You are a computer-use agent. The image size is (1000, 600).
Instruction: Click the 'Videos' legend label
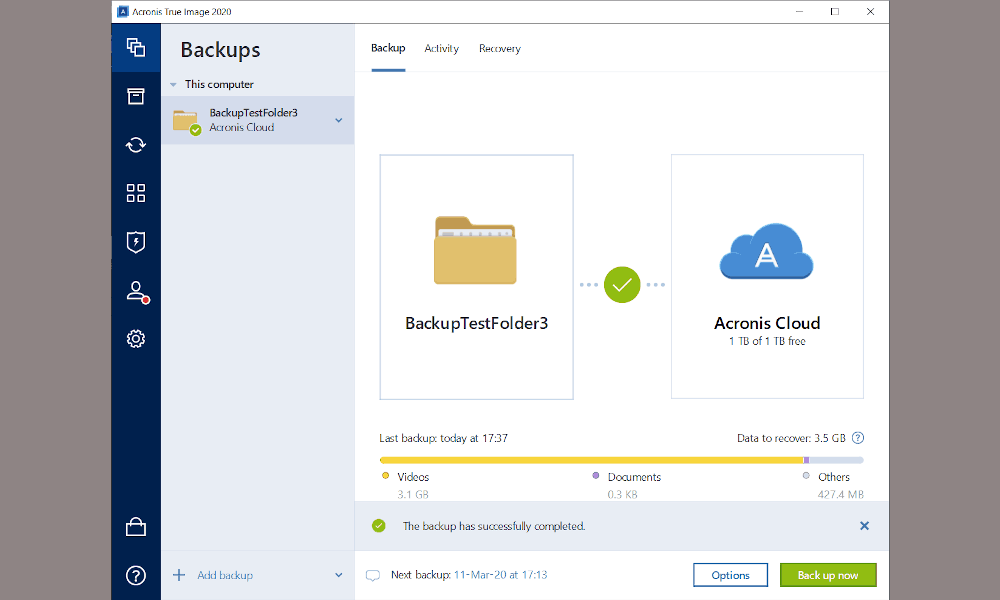413,477
